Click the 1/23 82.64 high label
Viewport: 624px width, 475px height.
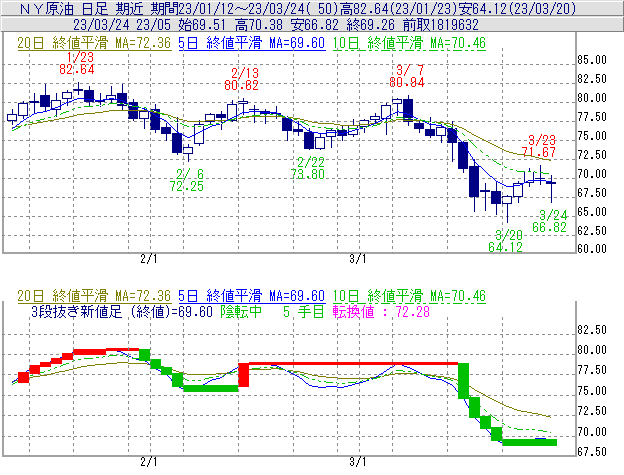(77, 64)
